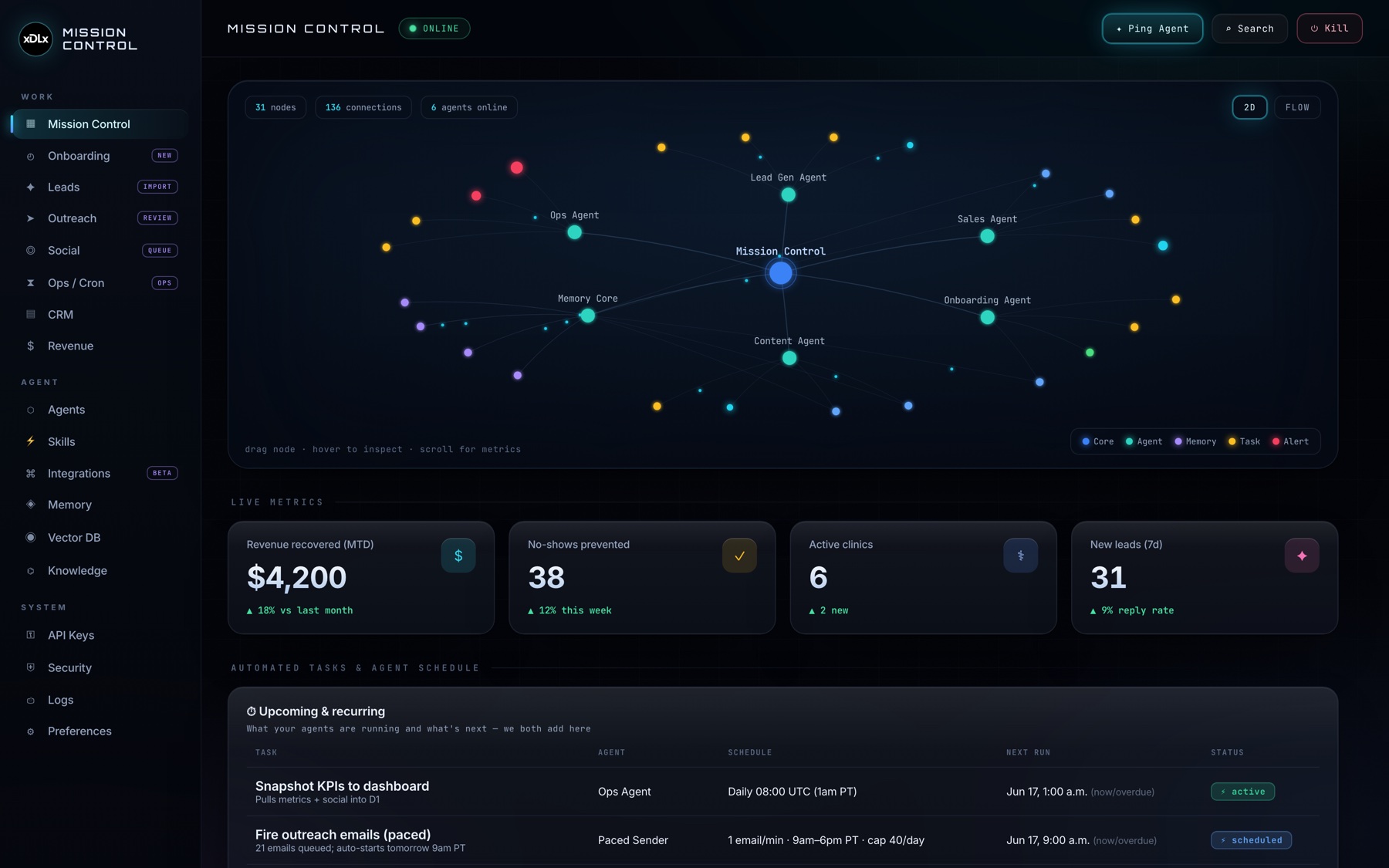Viewport: 1389px width, 868px height.
Task: Click 'Daily 08:00 UTC (1am PT)' schedule cell
Action: [792, 792]
